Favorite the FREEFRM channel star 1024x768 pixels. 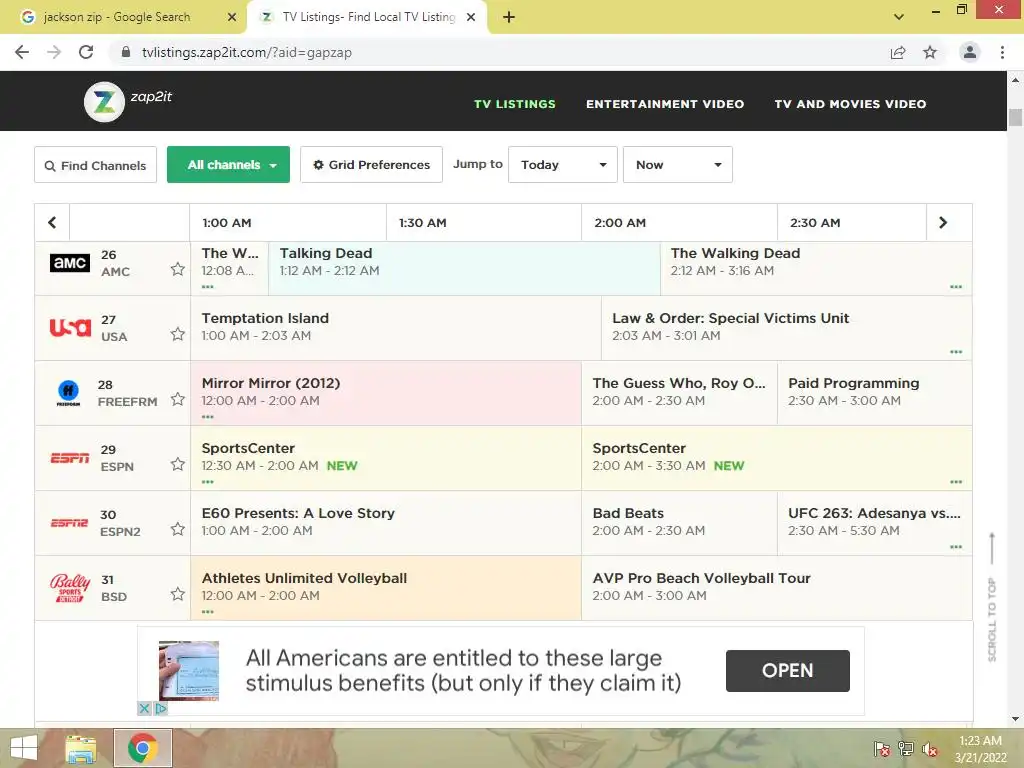[178, 399]
